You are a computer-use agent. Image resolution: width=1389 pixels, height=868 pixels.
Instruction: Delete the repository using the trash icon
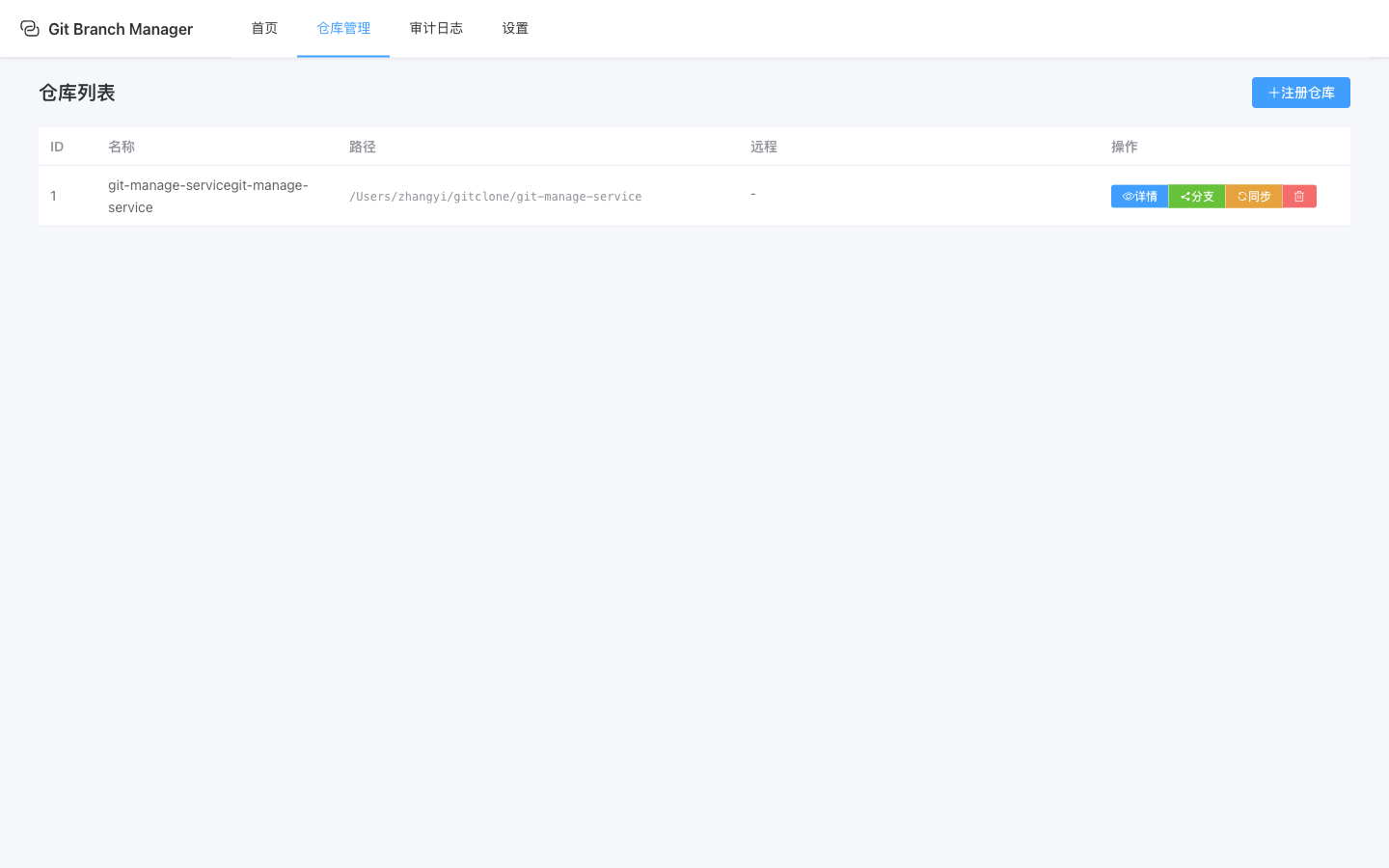[x=1299, y=196]
